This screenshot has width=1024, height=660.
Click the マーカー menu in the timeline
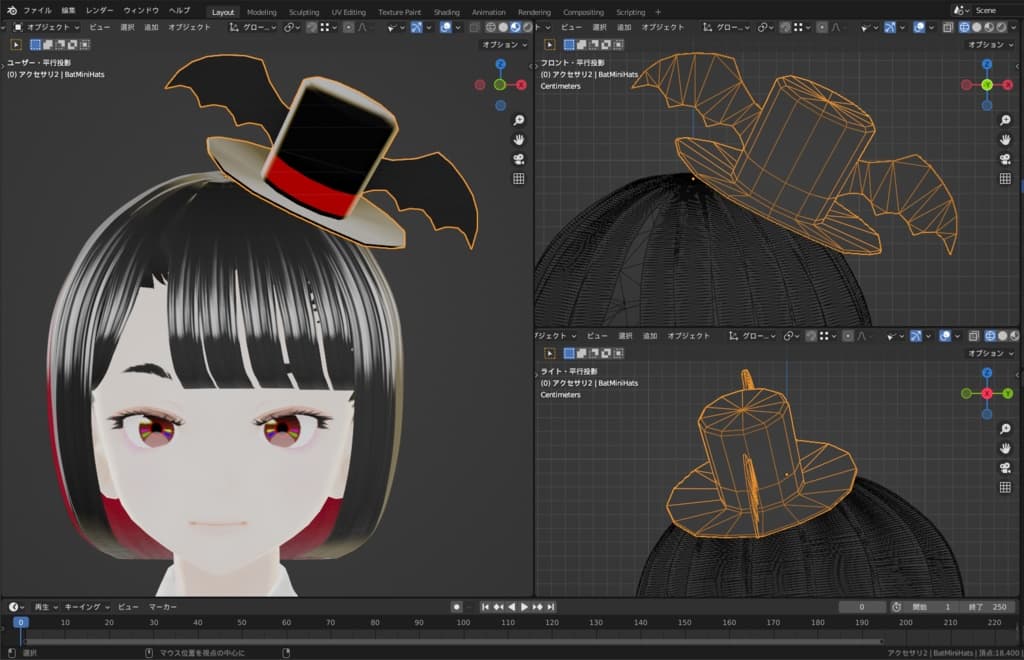[x=163, y=607]
